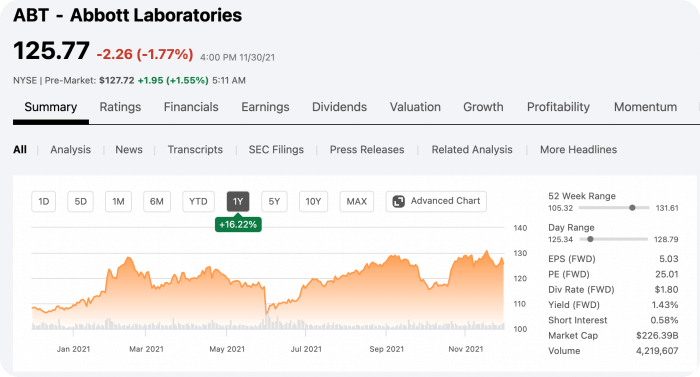Go to the Dividends tab
Screen dimensions: 700x377
(339, 107)
